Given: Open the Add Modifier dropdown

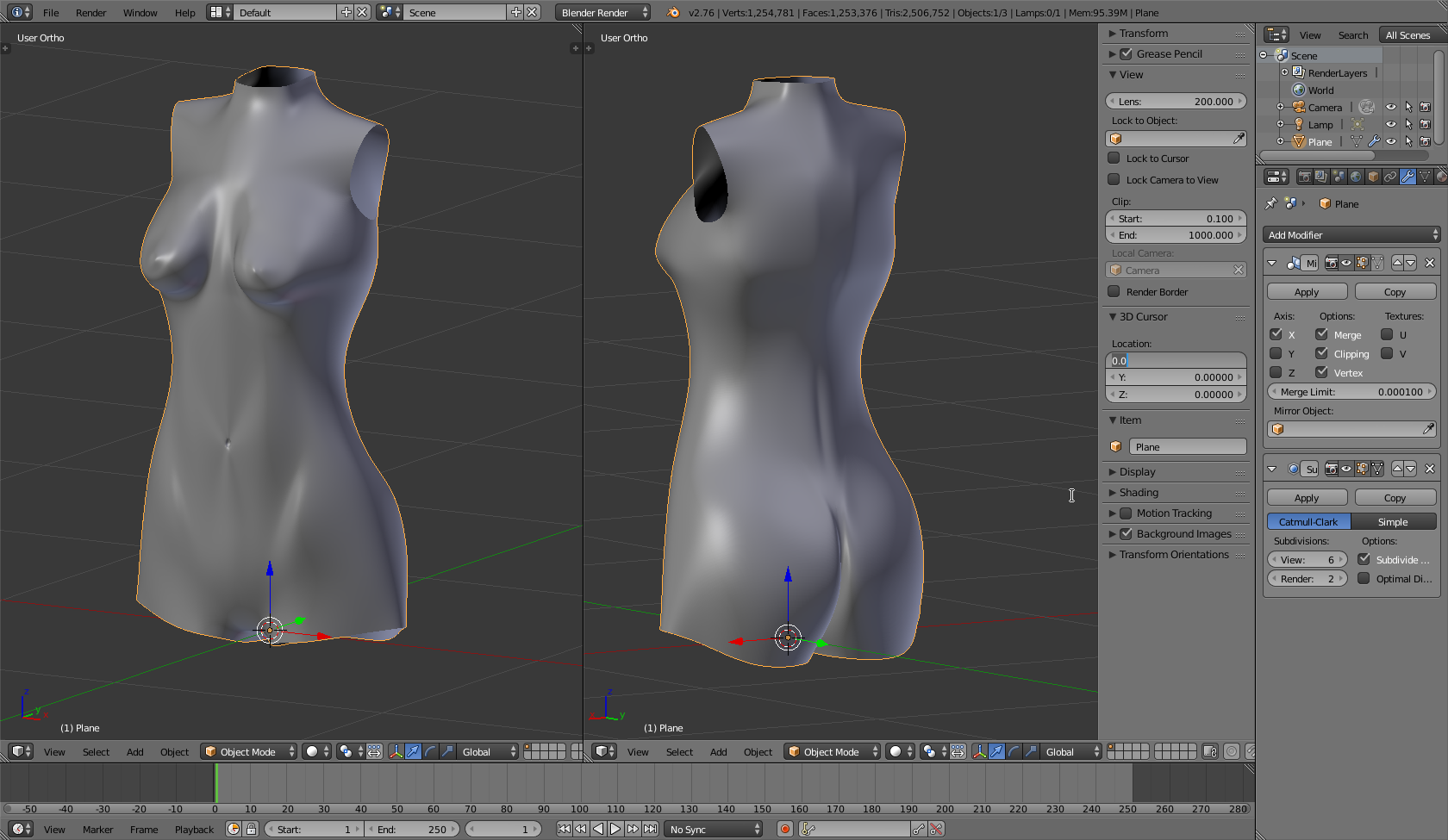Looking at the screenshot, I should 1351,235.
